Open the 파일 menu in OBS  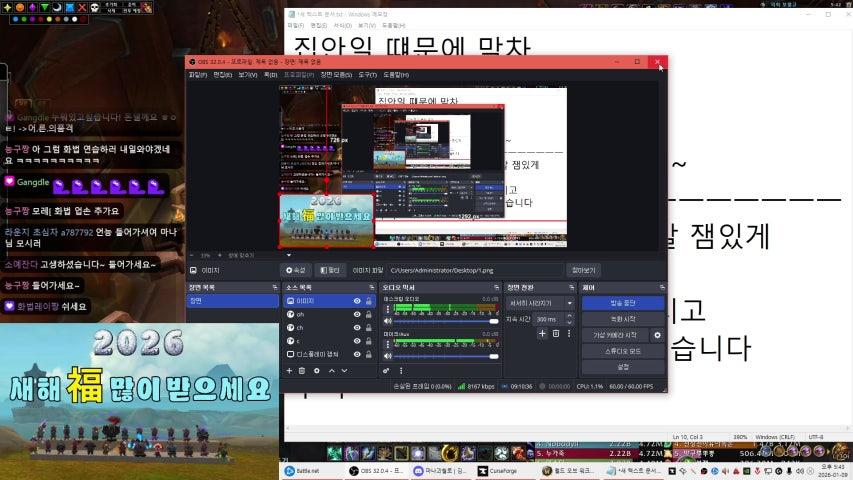click(x=197, y=74)
